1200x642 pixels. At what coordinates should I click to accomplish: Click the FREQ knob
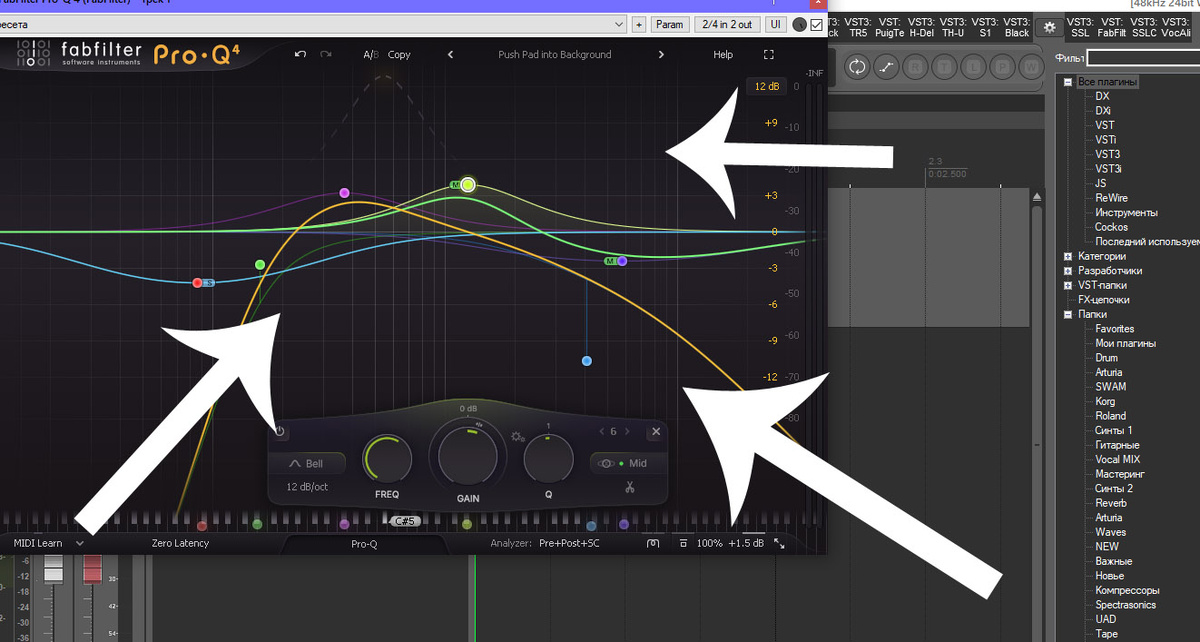pos(387,460)
